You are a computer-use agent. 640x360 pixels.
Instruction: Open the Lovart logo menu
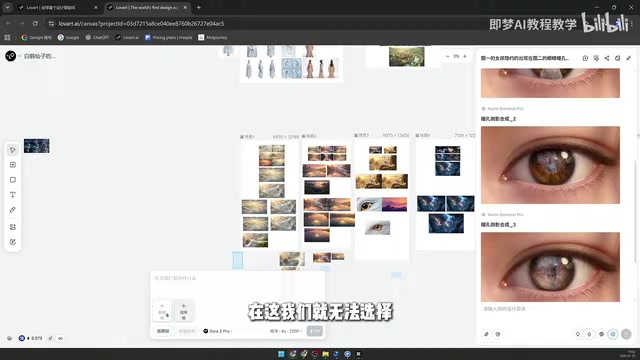tap(11, 56)
